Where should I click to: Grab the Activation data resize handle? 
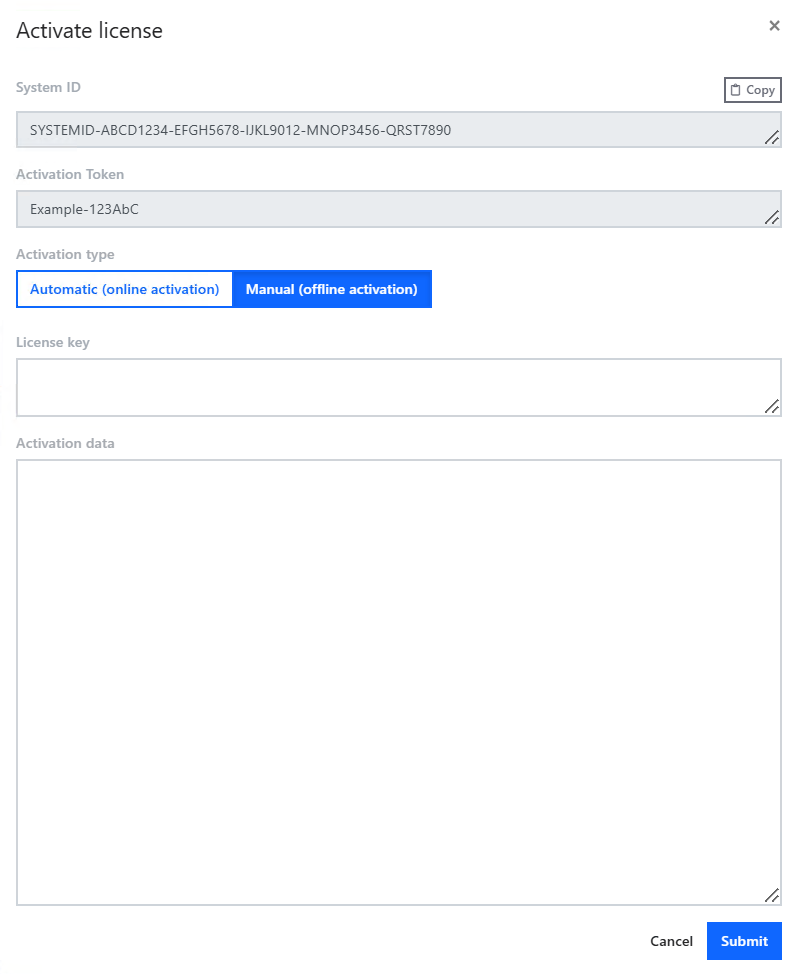[x=772, y=895]
